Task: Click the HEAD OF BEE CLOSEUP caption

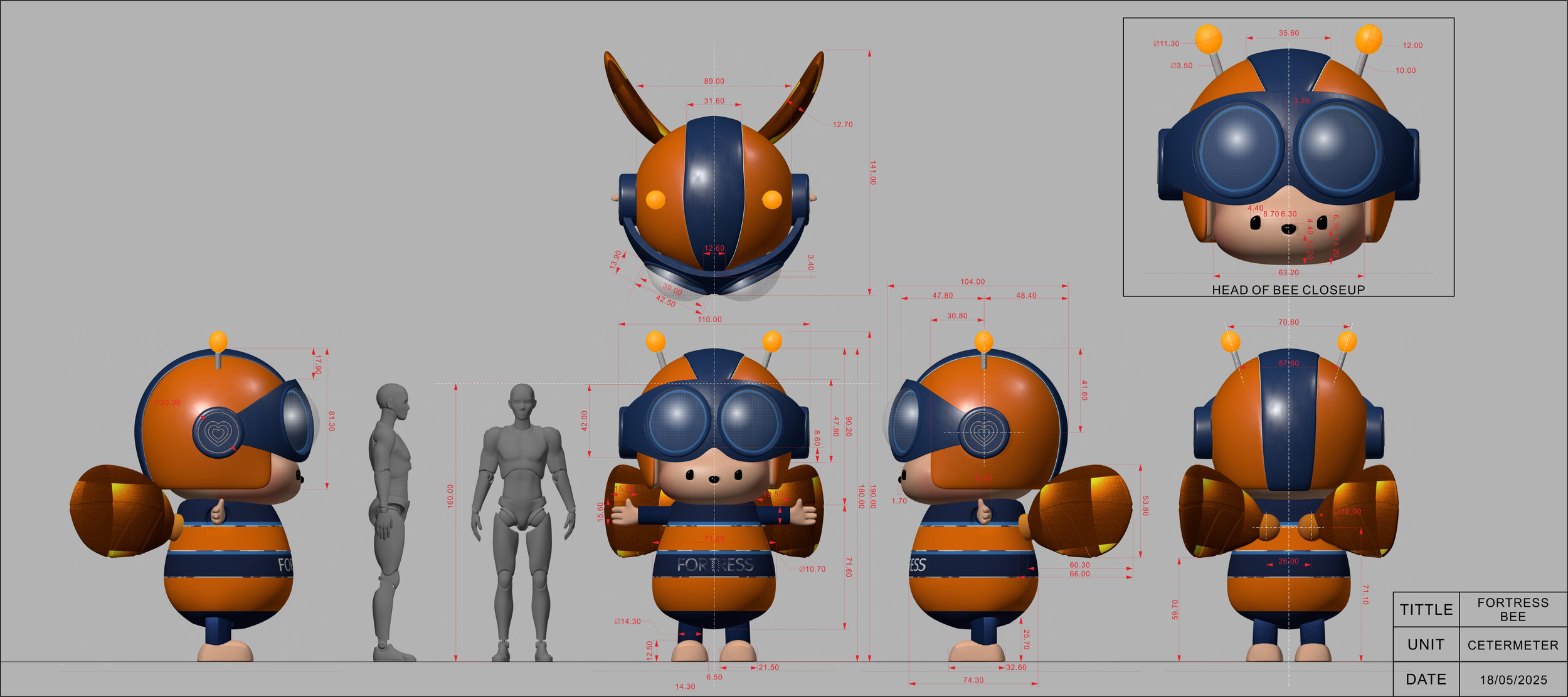Action: (1288, 290)
